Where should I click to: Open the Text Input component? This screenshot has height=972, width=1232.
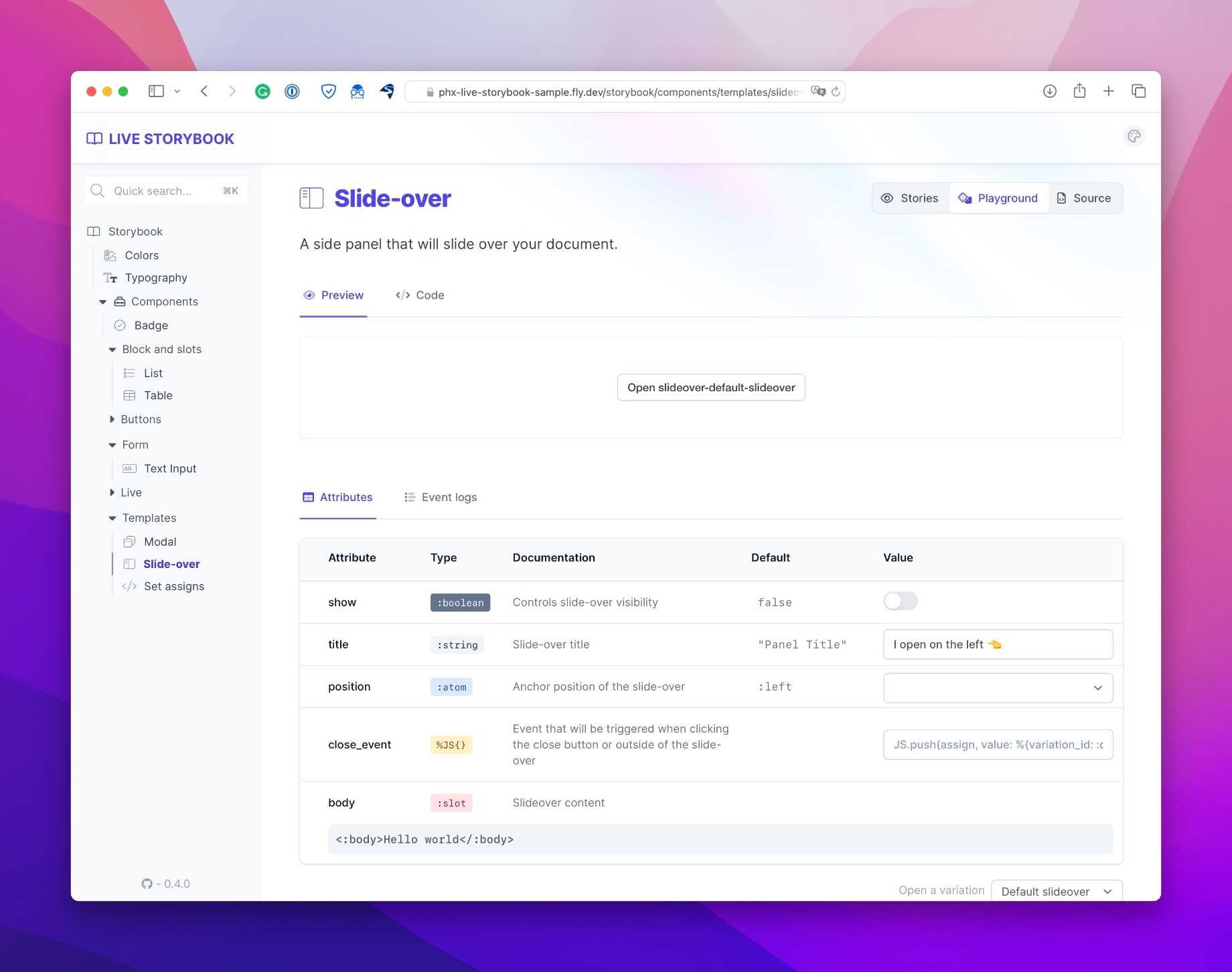click(x=170, y=468)
